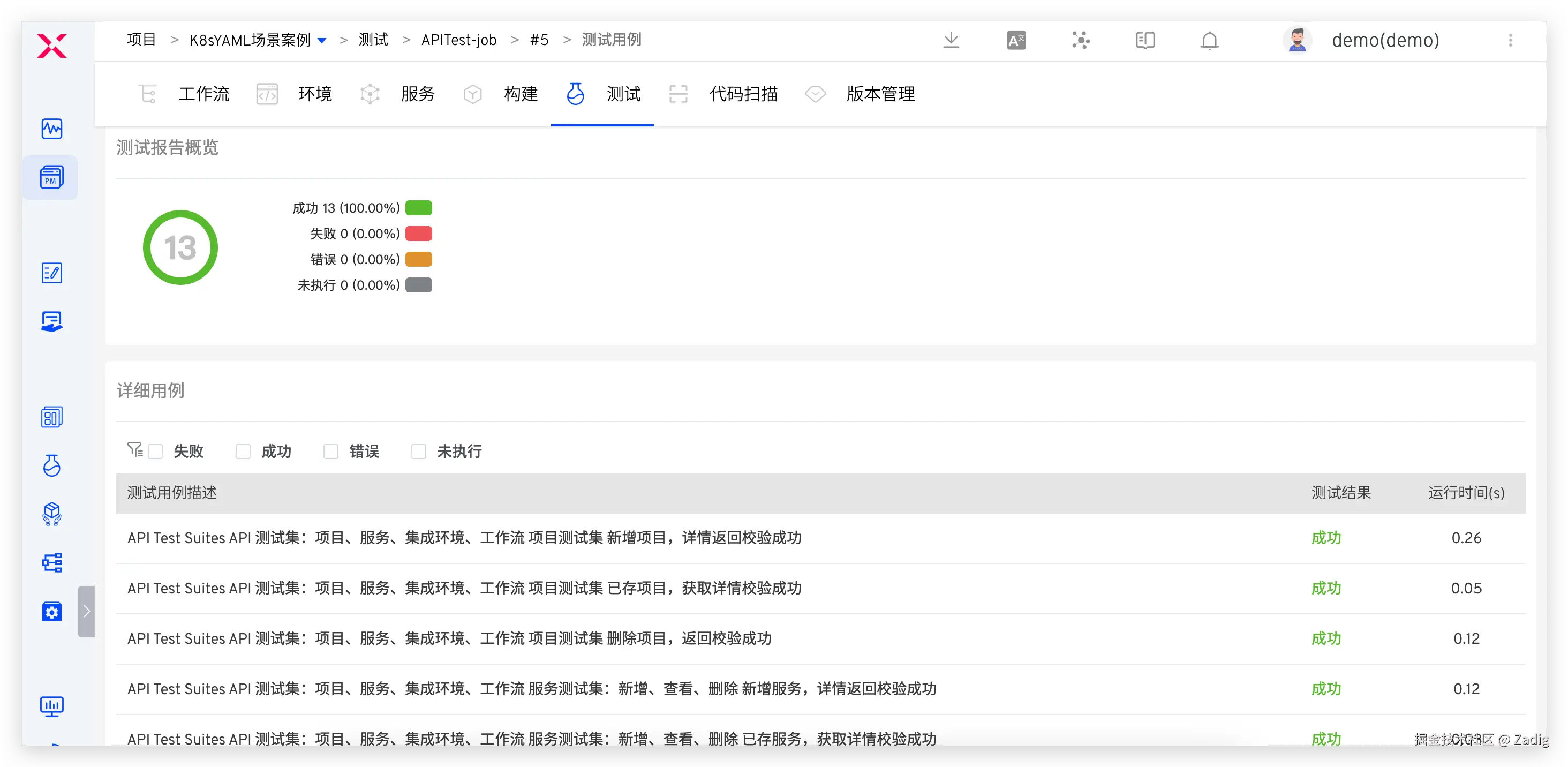Check the 失败 filter checkbox
The image size is (1568, 767).
click(x=156, y=451)
